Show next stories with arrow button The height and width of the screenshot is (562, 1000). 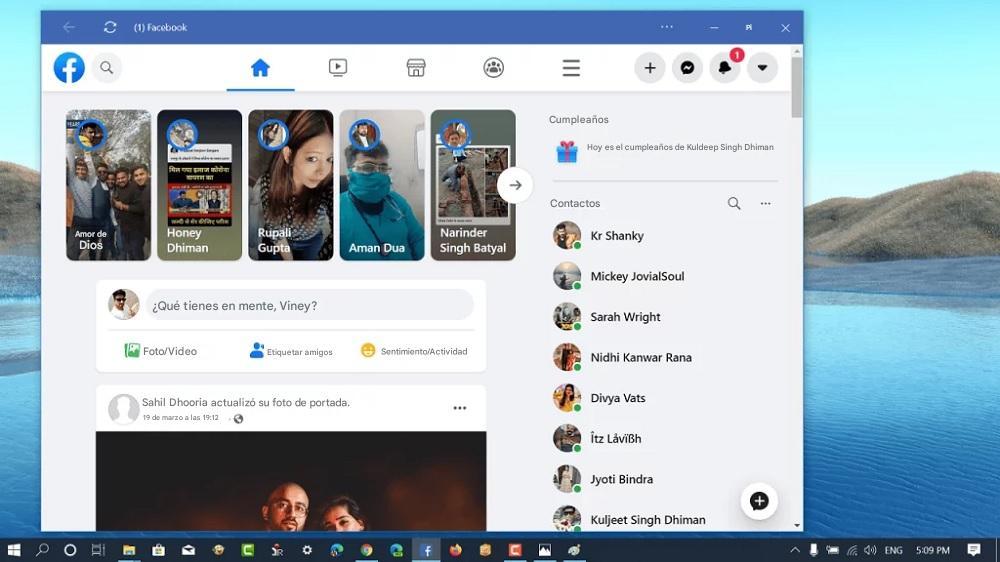click(515, 185)
